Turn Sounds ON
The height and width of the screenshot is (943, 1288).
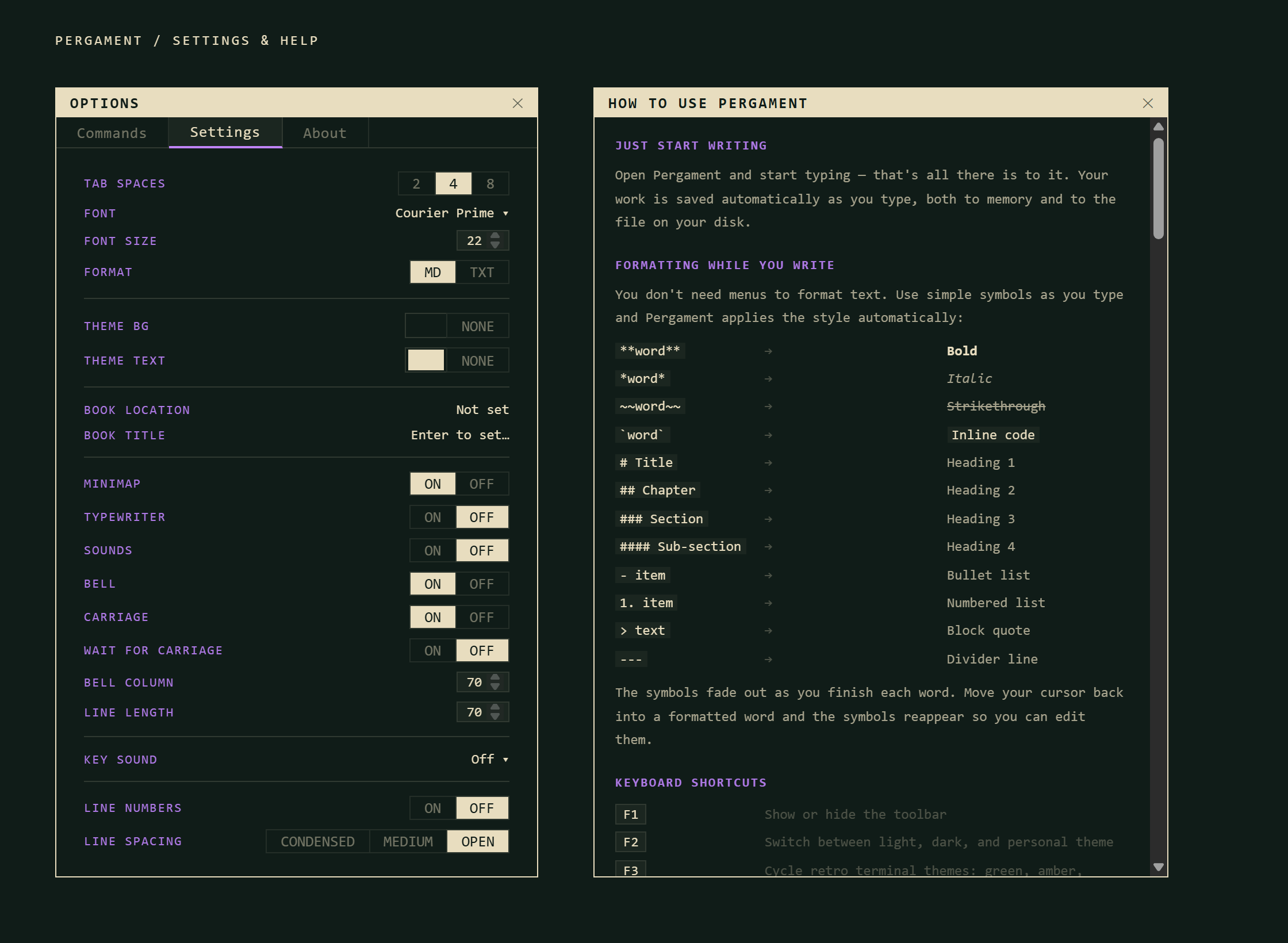point(432,550)
